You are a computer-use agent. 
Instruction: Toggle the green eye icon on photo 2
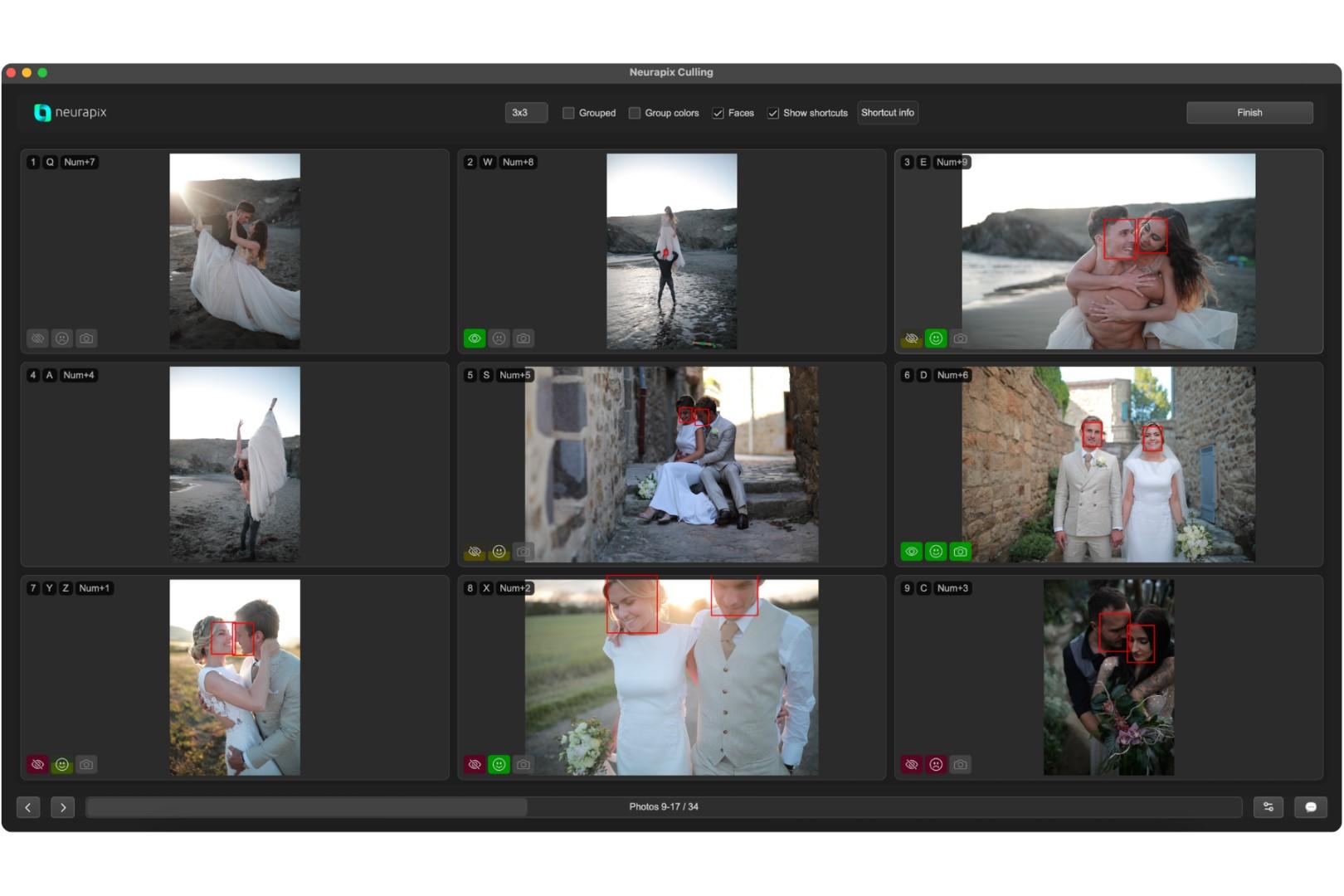475,338
